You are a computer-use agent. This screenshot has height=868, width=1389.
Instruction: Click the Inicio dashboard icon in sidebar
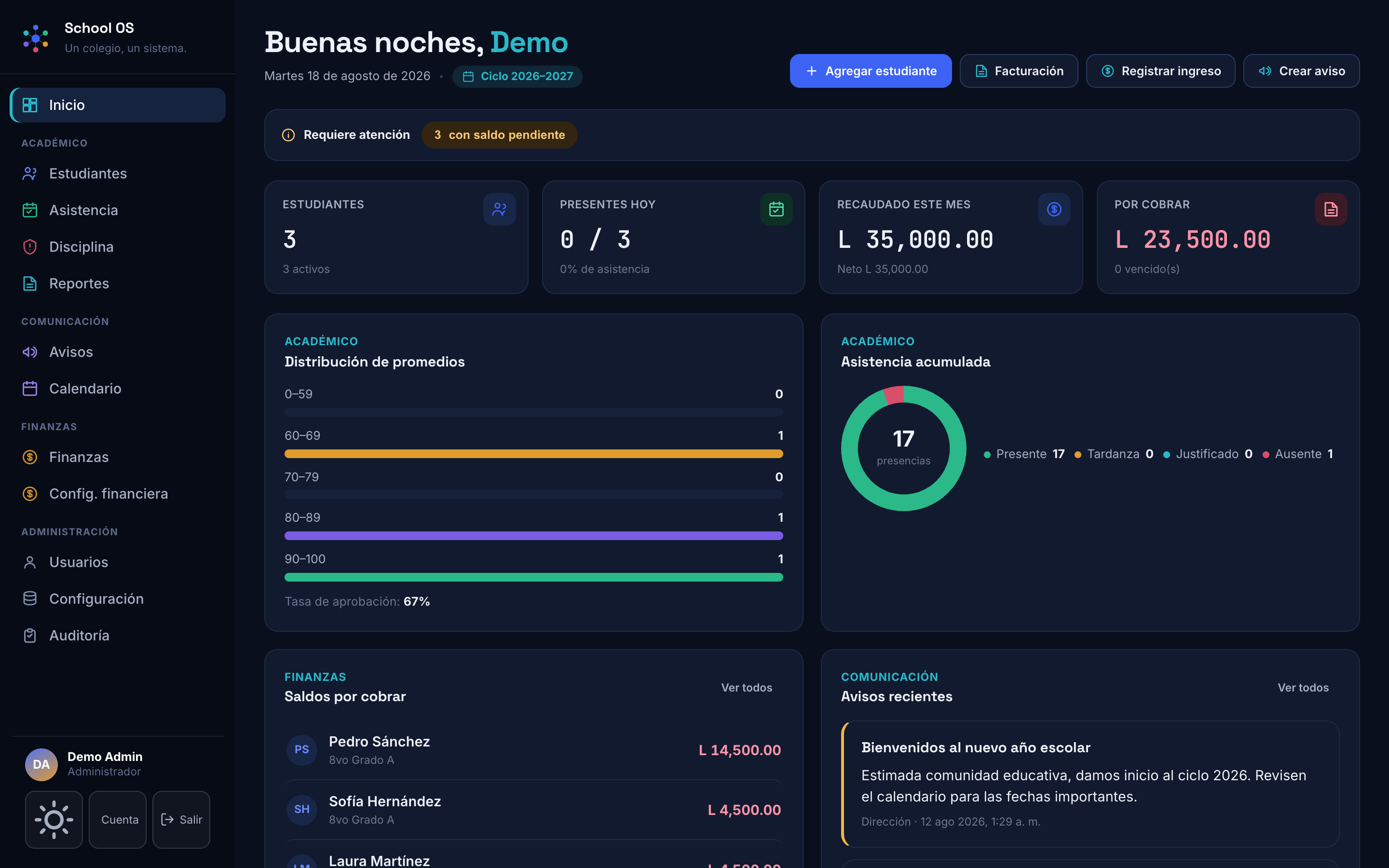(x=30, y=105)
